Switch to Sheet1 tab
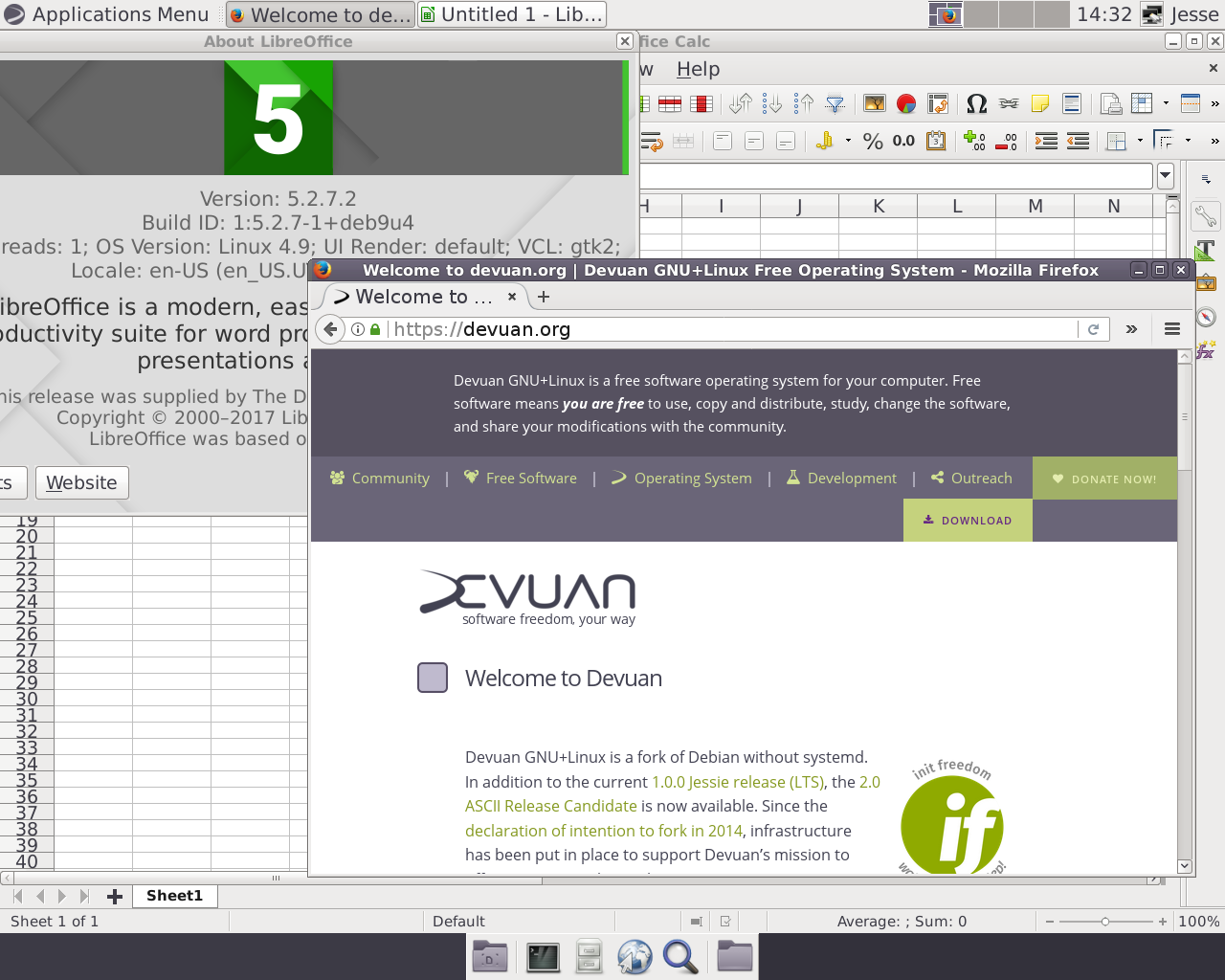The image size is (1225, 980). pos(174,896)
